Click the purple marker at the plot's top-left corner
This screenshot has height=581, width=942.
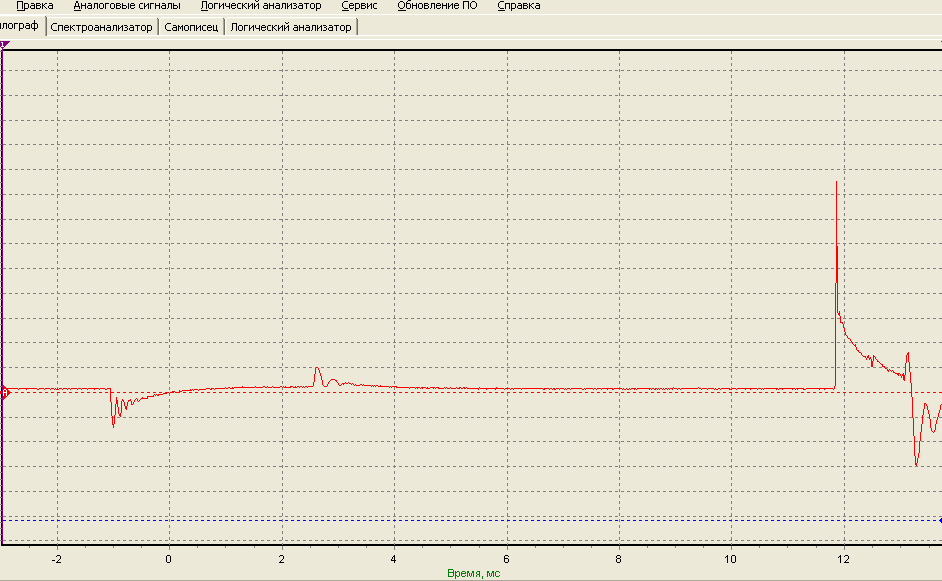pyautogui.click(x=5, y=44)
